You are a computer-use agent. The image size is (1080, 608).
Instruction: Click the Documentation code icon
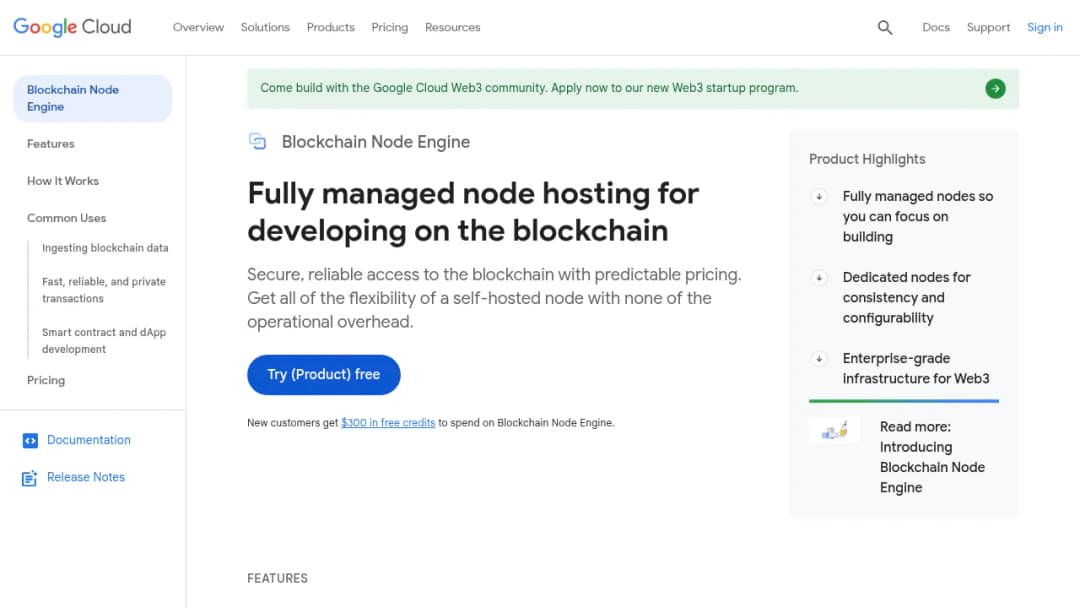tap(30, 441)
